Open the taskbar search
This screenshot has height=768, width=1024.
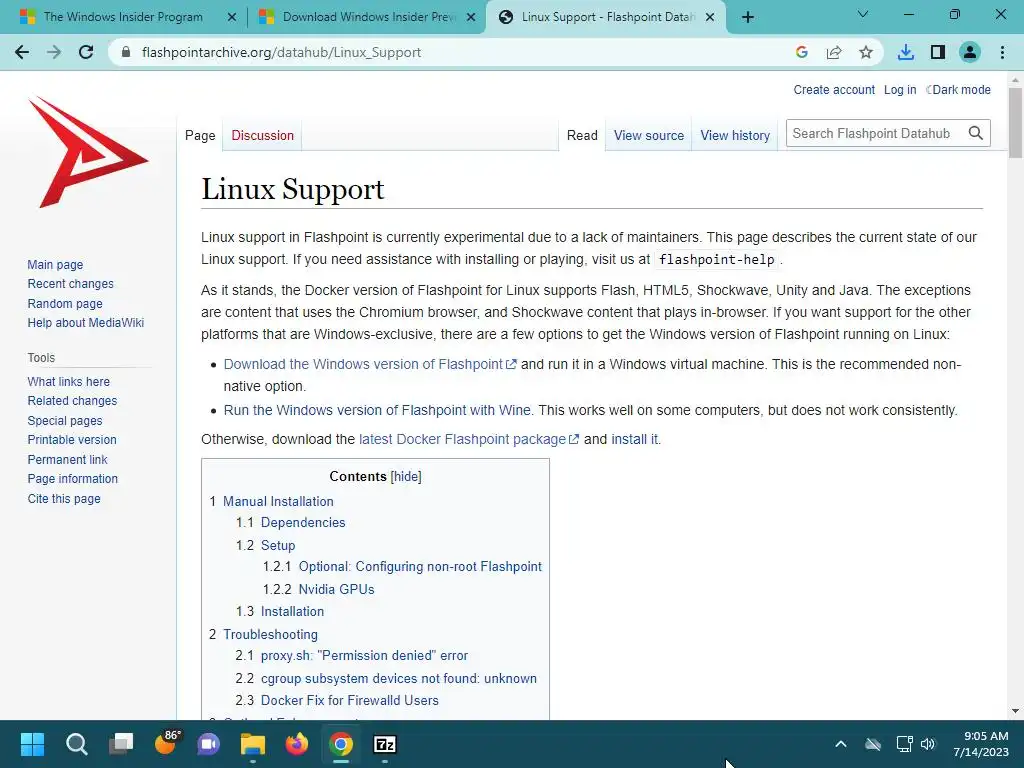point(76,744)
